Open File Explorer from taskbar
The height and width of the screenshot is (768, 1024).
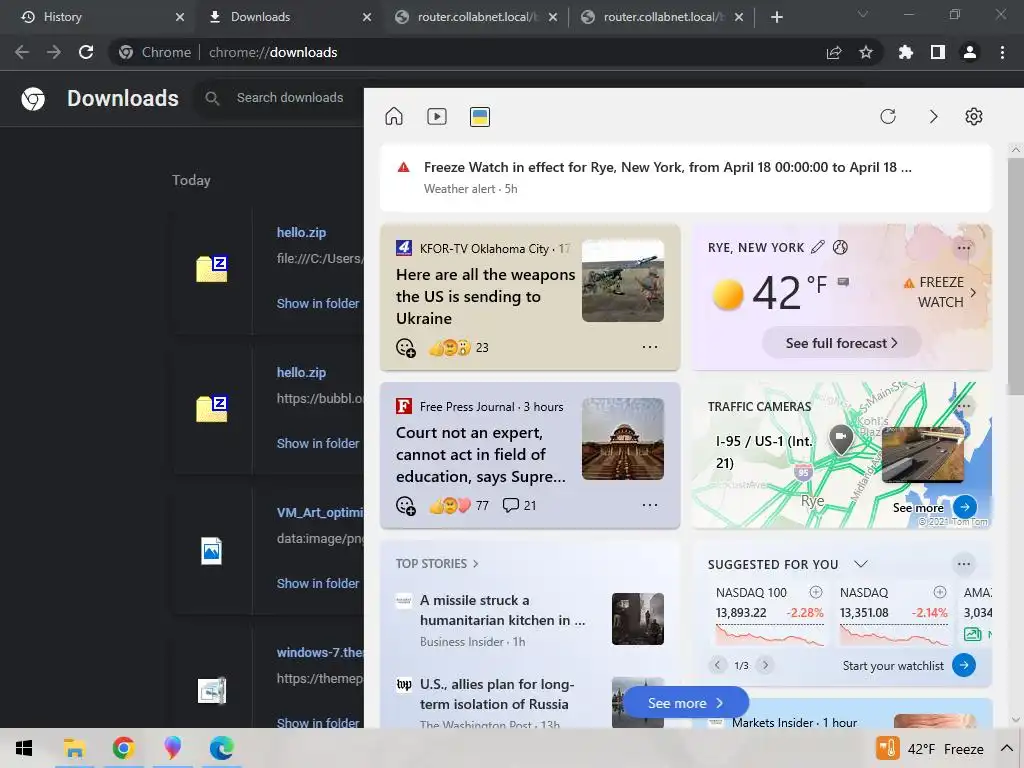[74, 748]
